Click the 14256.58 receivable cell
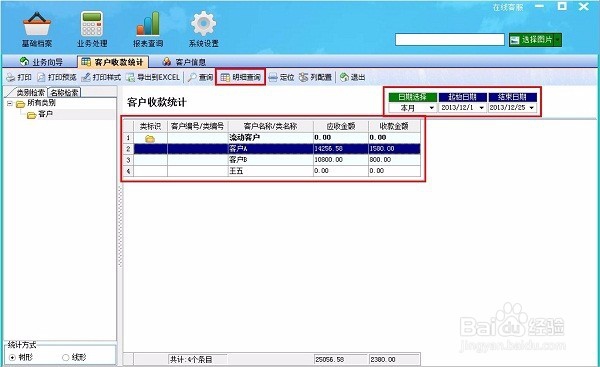This screenshot has height=367, width=600. (341, 149)
